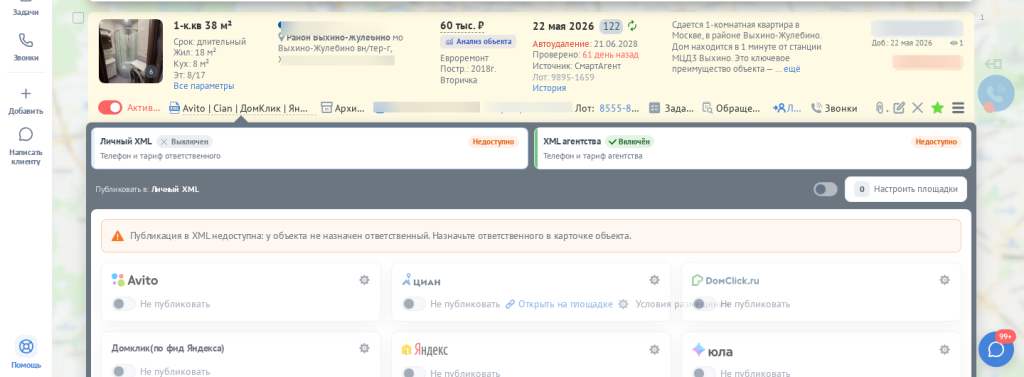Image resolution: width=1024 pixels, height=377 pixels.
Task: Click Настроить площадки button
Action: coord(906,189)
